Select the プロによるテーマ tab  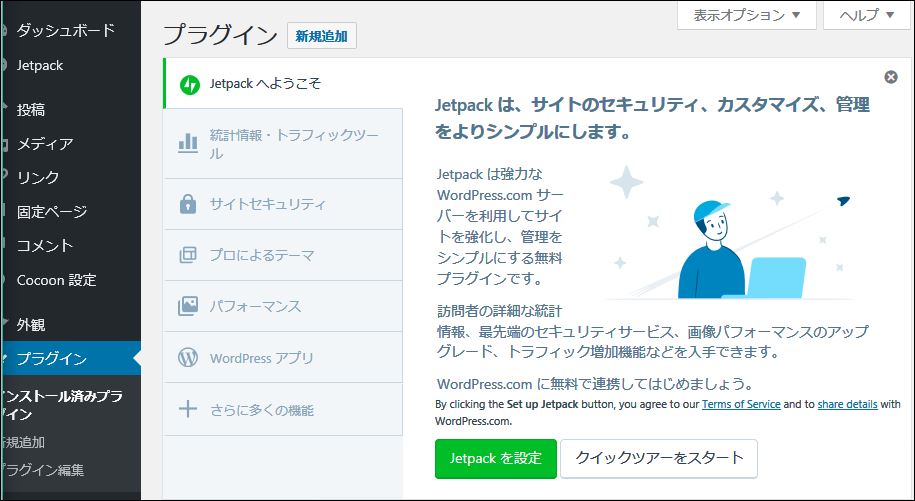tap(283, 255)
